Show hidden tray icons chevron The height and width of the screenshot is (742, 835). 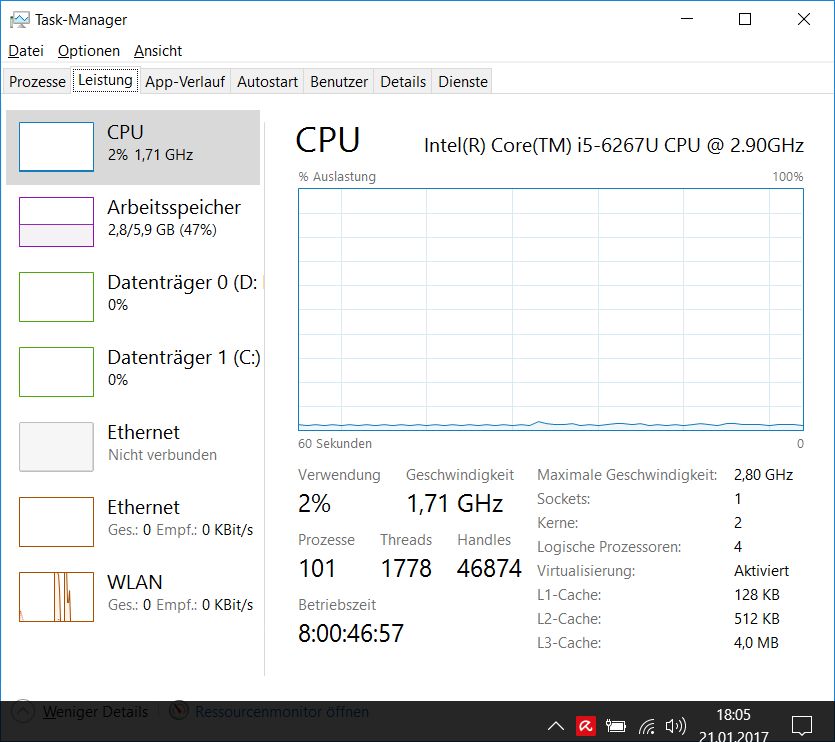(x=555, y=725)
